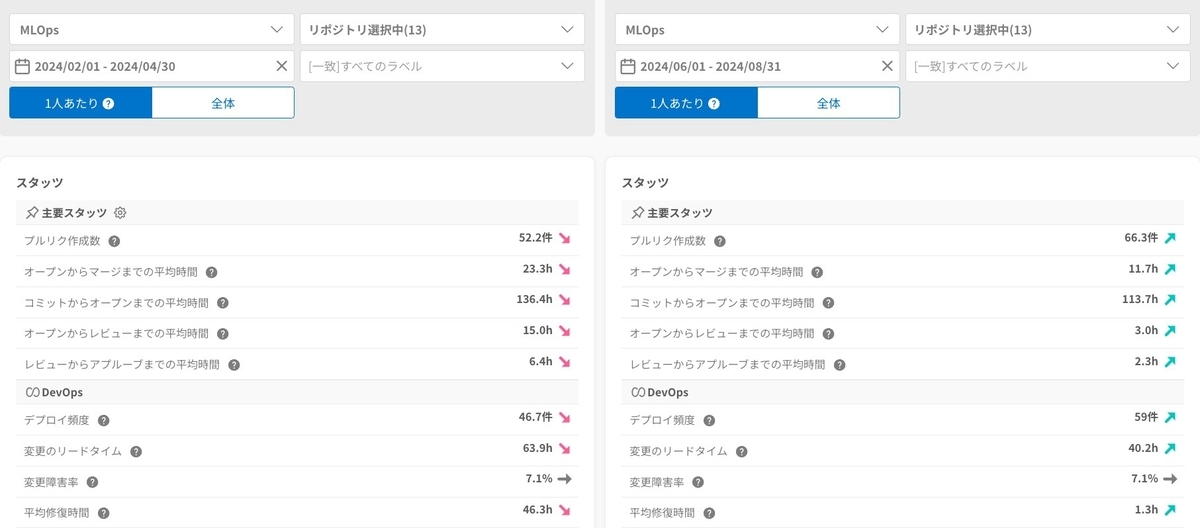Click the 15.0h value in left panel
The width and height of the screenshot is (1200, 528).
(537, 331)
